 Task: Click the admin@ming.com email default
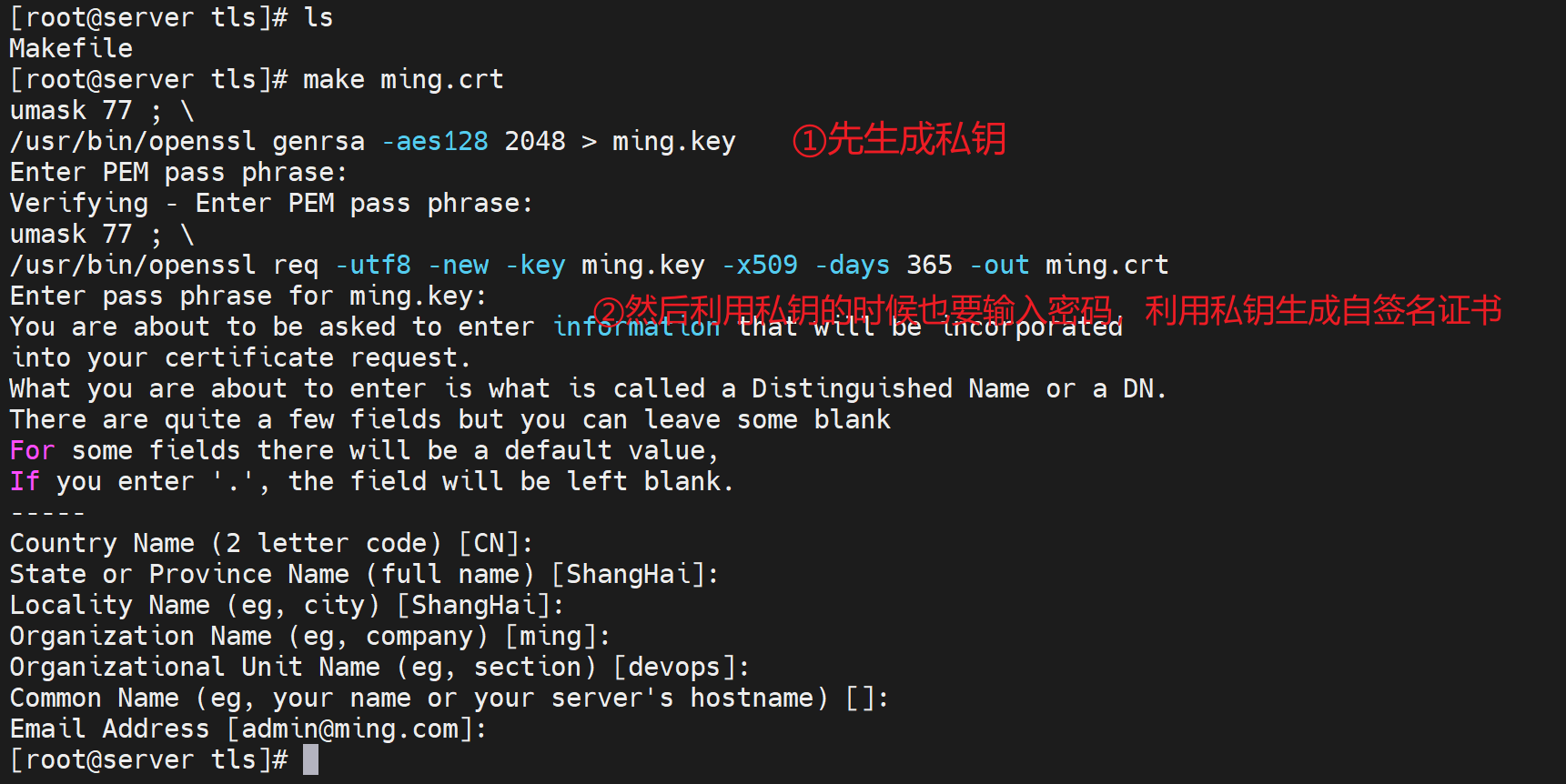(x=349, y=729)
